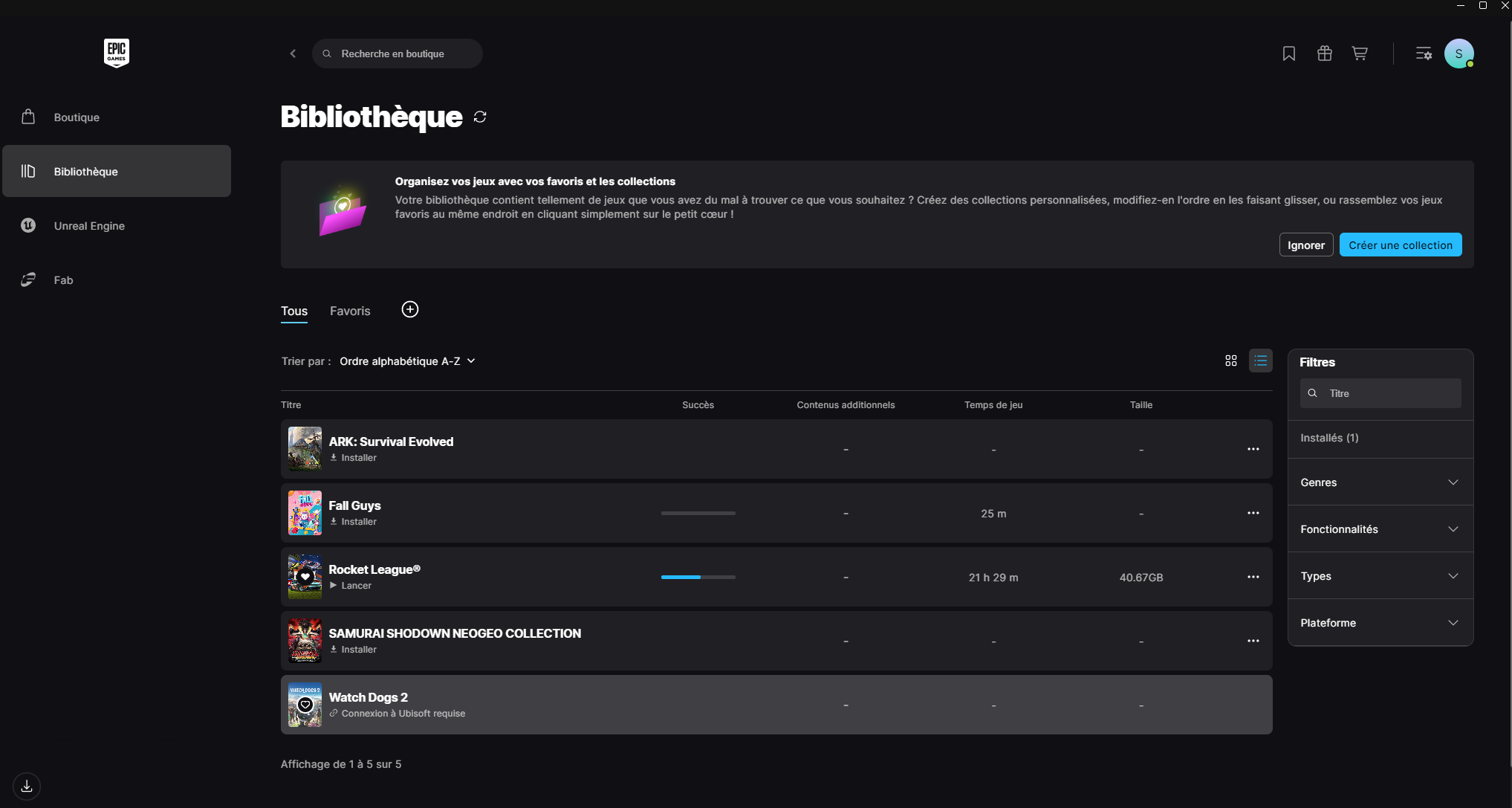Open the Boutique store section
This screenshot has height=808, width=1512.
117,117
